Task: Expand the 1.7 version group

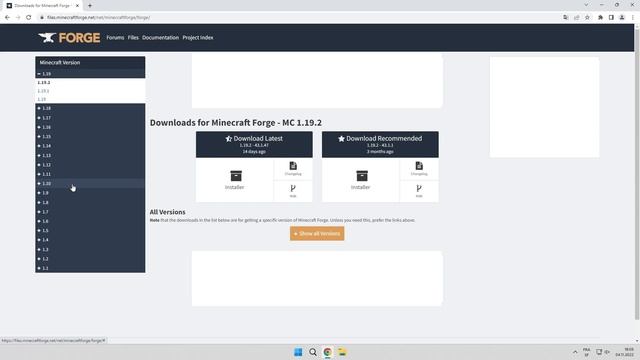Action: (90, 212)
